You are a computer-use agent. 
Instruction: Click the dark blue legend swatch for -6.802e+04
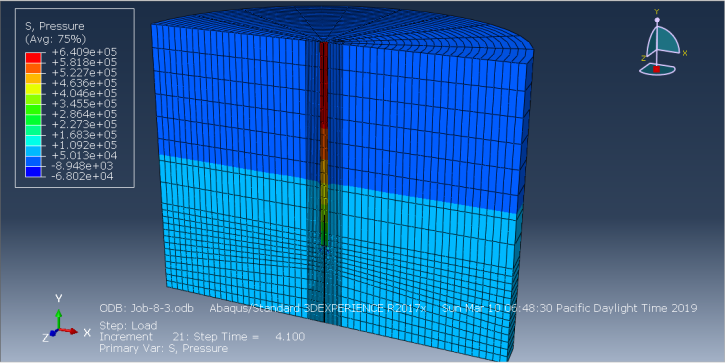pos(33,172)
